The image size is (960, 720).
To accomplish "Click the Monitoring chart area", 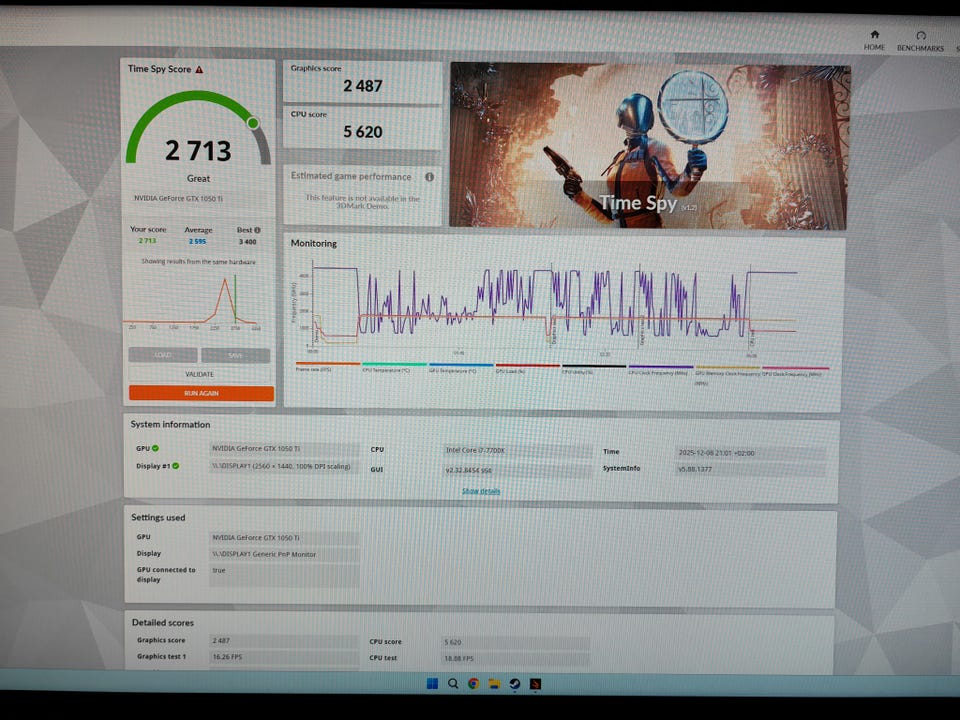I will (554, 308).
